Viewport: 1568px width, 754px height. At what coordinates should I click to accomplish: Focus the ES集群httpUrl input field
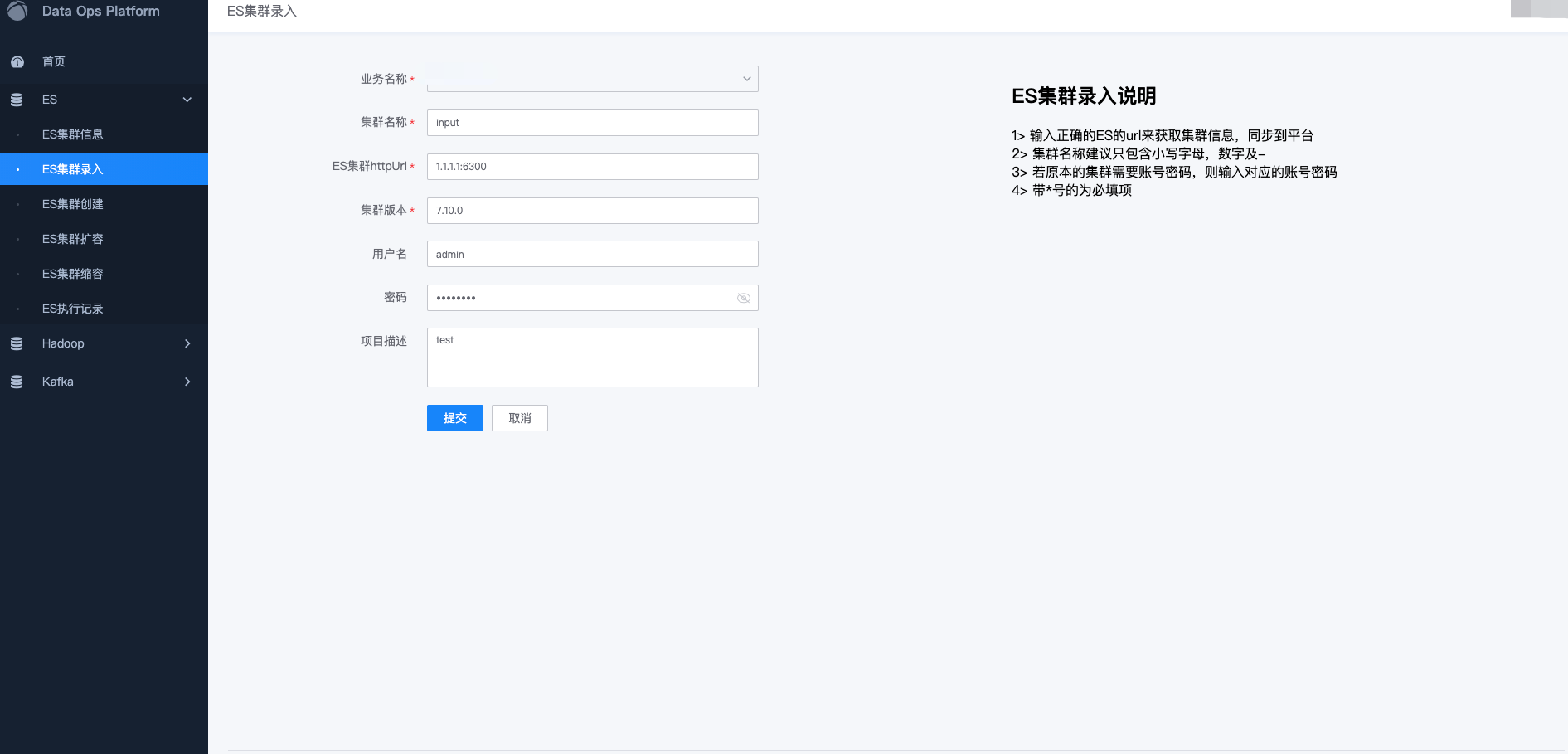point(593,167)
